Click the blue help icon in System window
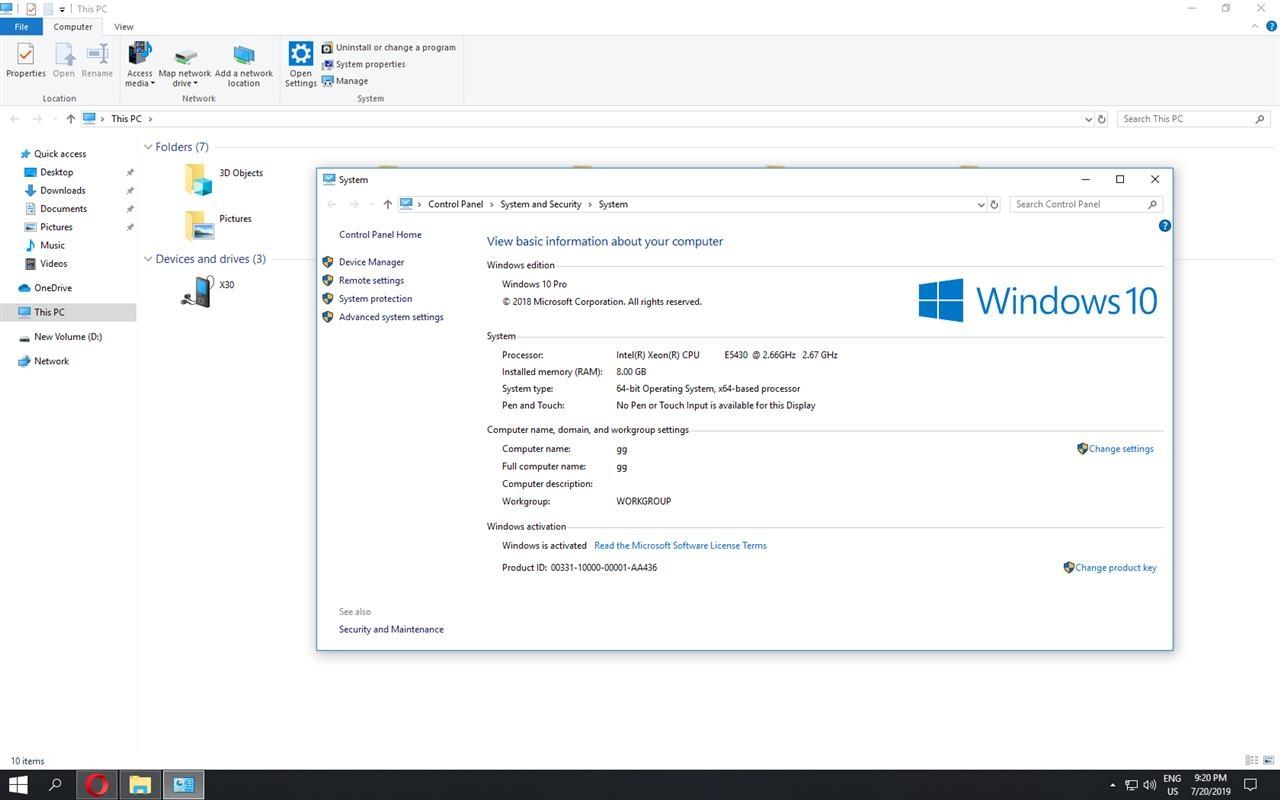This screenshot has height=800, width=1280. (1164, 226)
